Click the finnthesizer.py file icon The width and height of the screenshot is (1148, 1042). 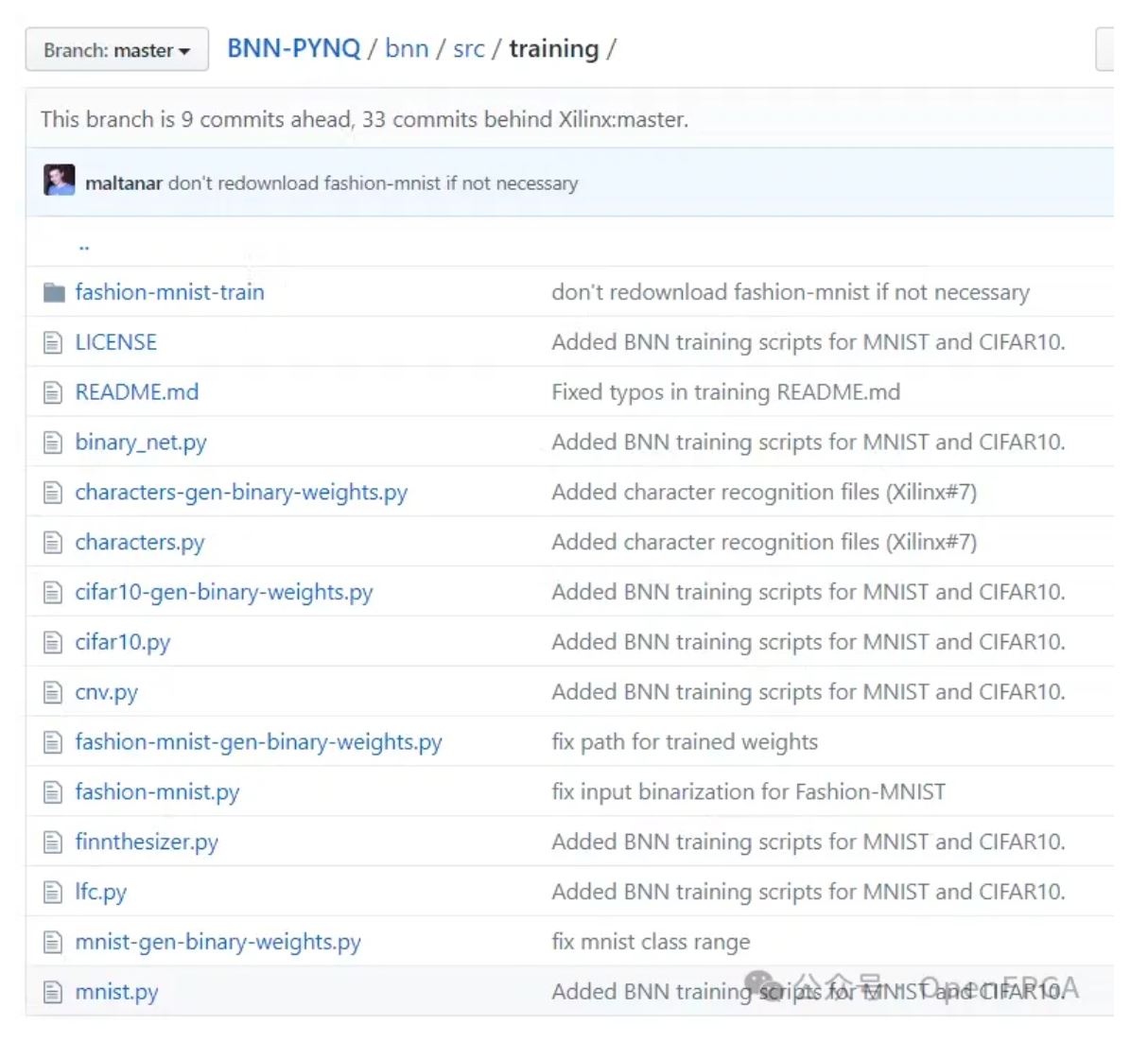click(53, 842)
